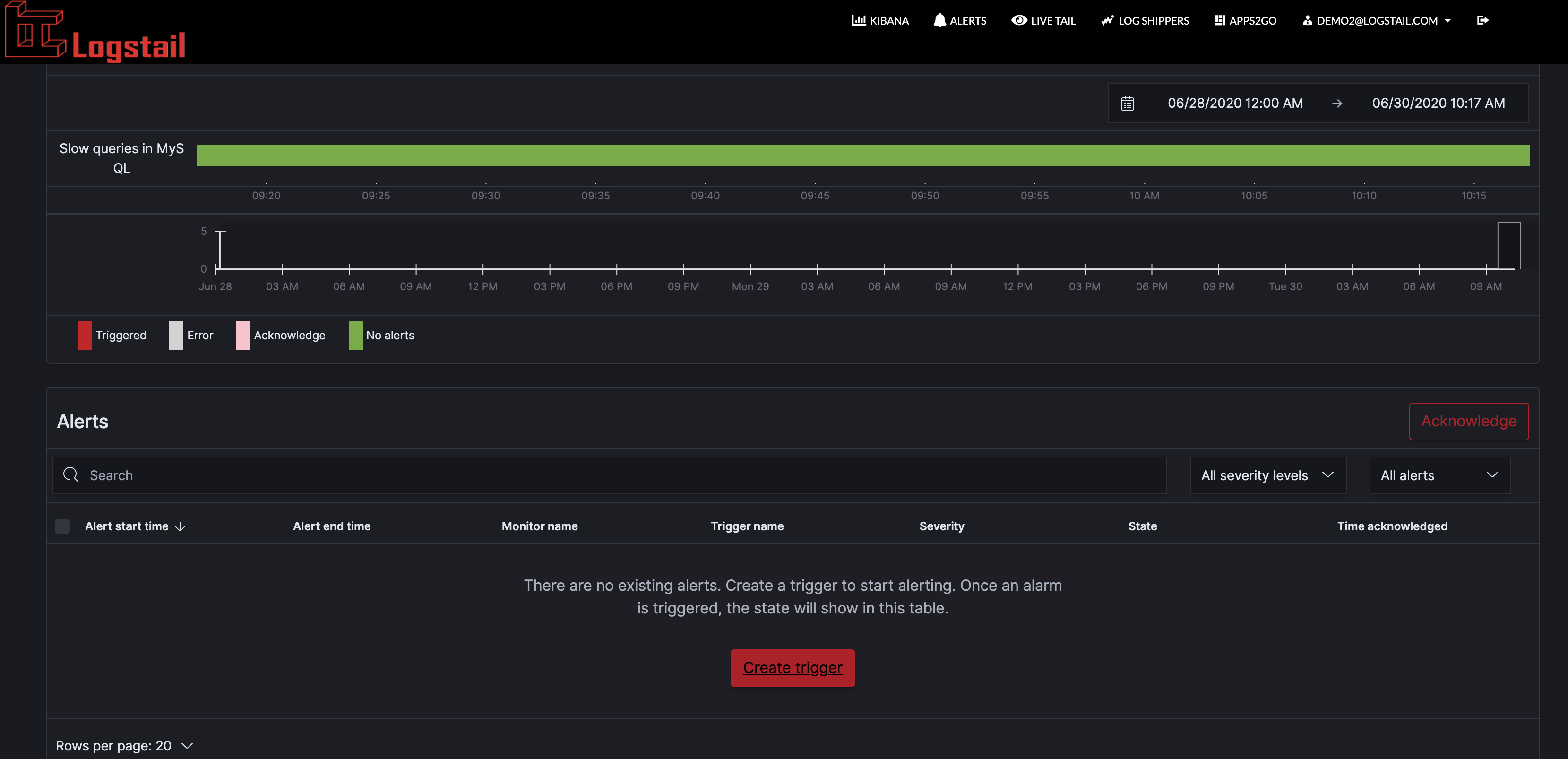Open the demo2@logstail.com account menu
Viewport: 1568px width, 759px height.
1377,20
